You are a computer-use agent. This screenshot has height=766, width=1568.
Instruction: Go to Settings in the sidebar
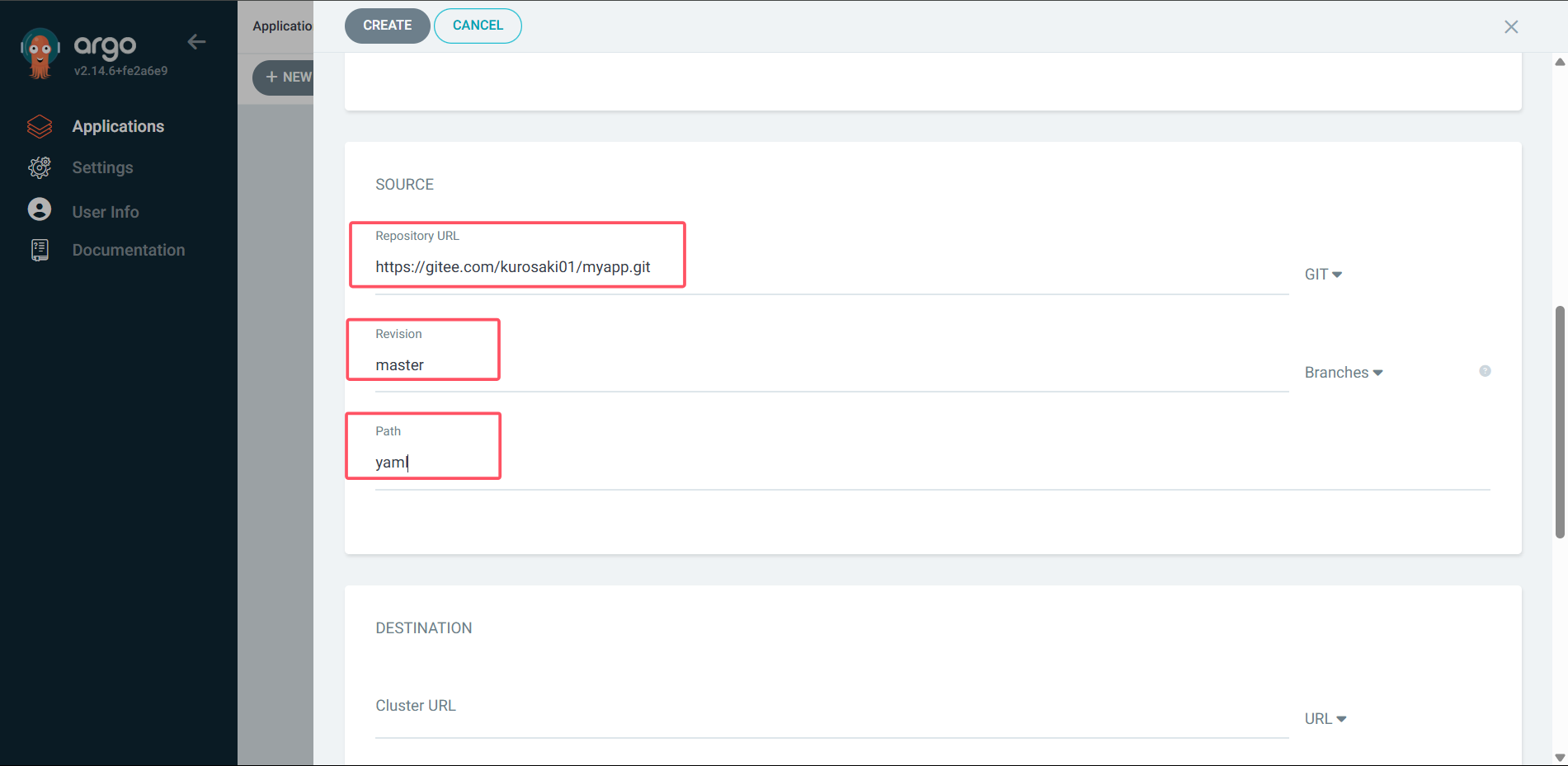pos(102,167)
